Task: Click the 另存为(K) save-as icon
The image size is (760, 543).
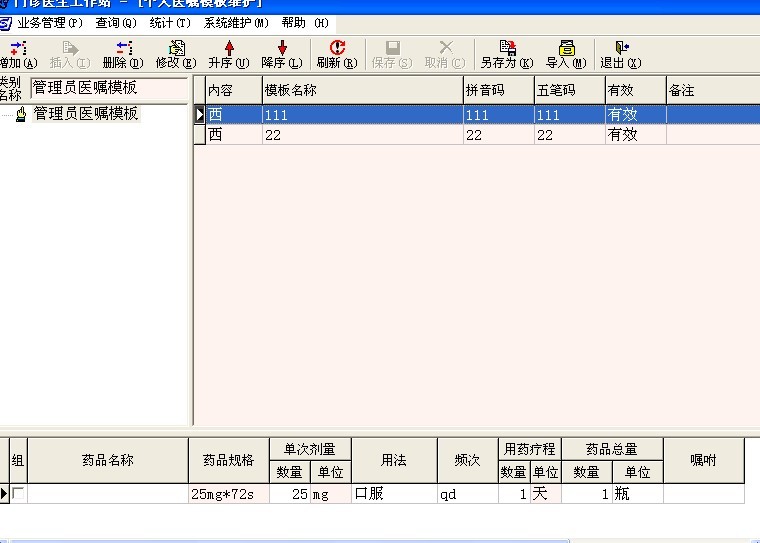Action: pyautogui.click(x=507, y=48)
